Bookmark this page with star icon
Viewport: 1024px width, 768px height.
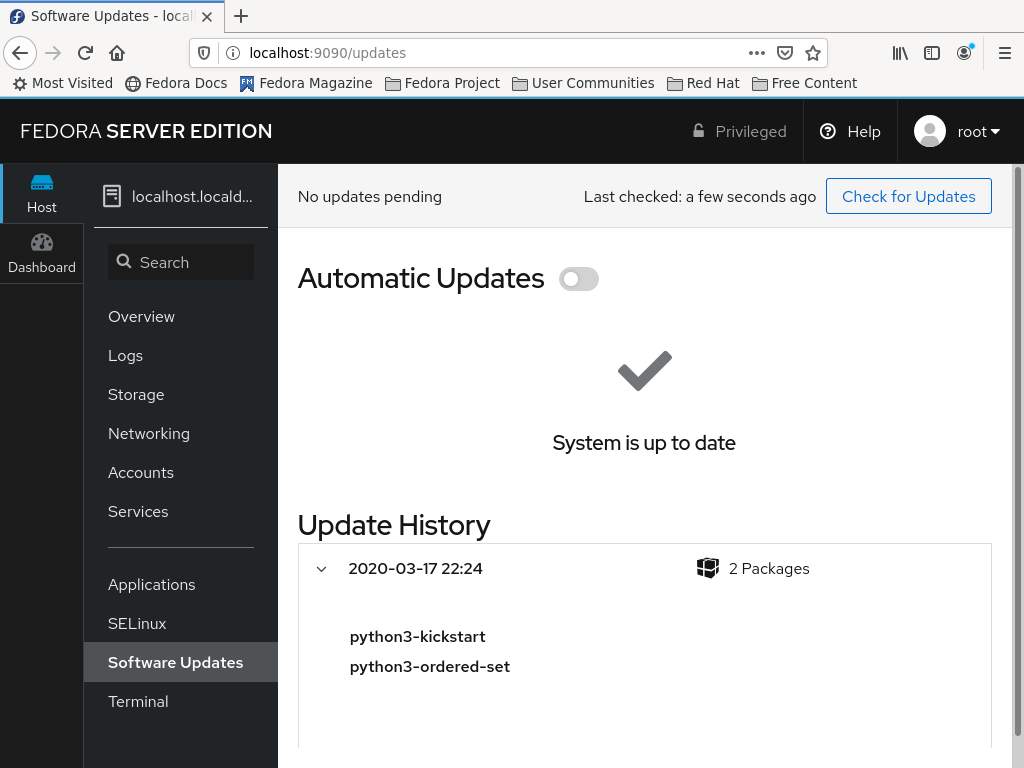click(x=812, y=53)
